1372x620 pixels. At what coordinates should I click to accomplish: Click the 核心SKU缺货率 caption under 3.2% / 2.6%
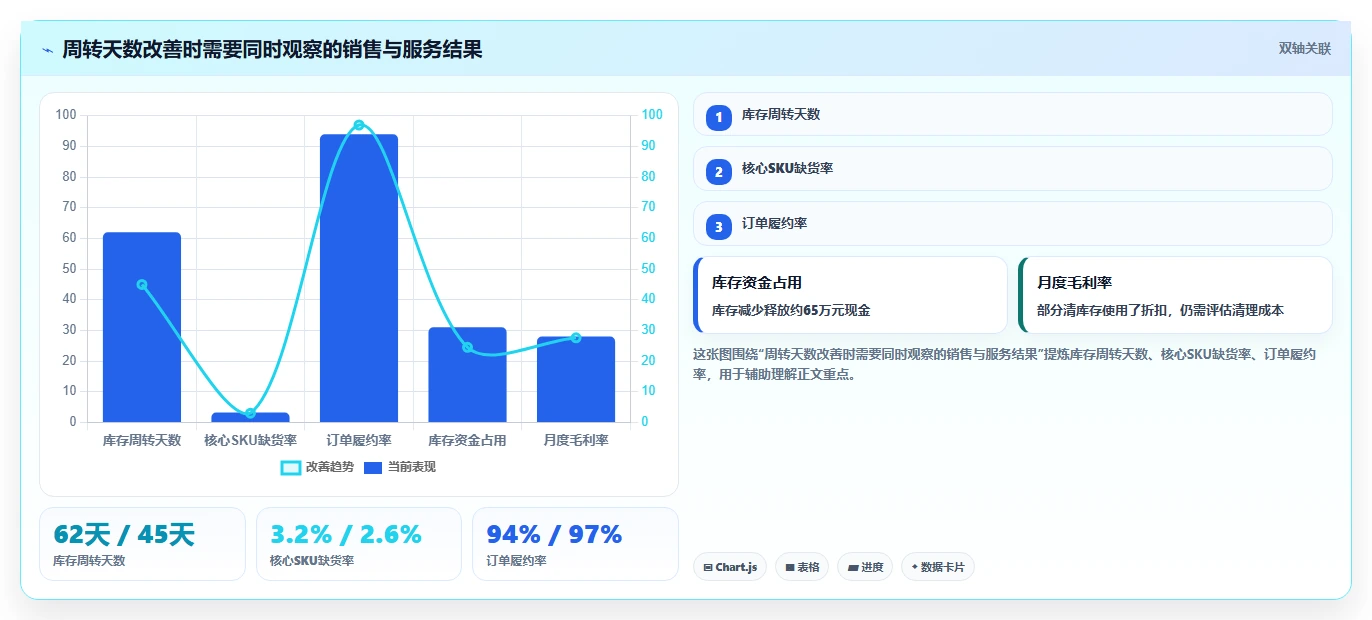(312, 561)
